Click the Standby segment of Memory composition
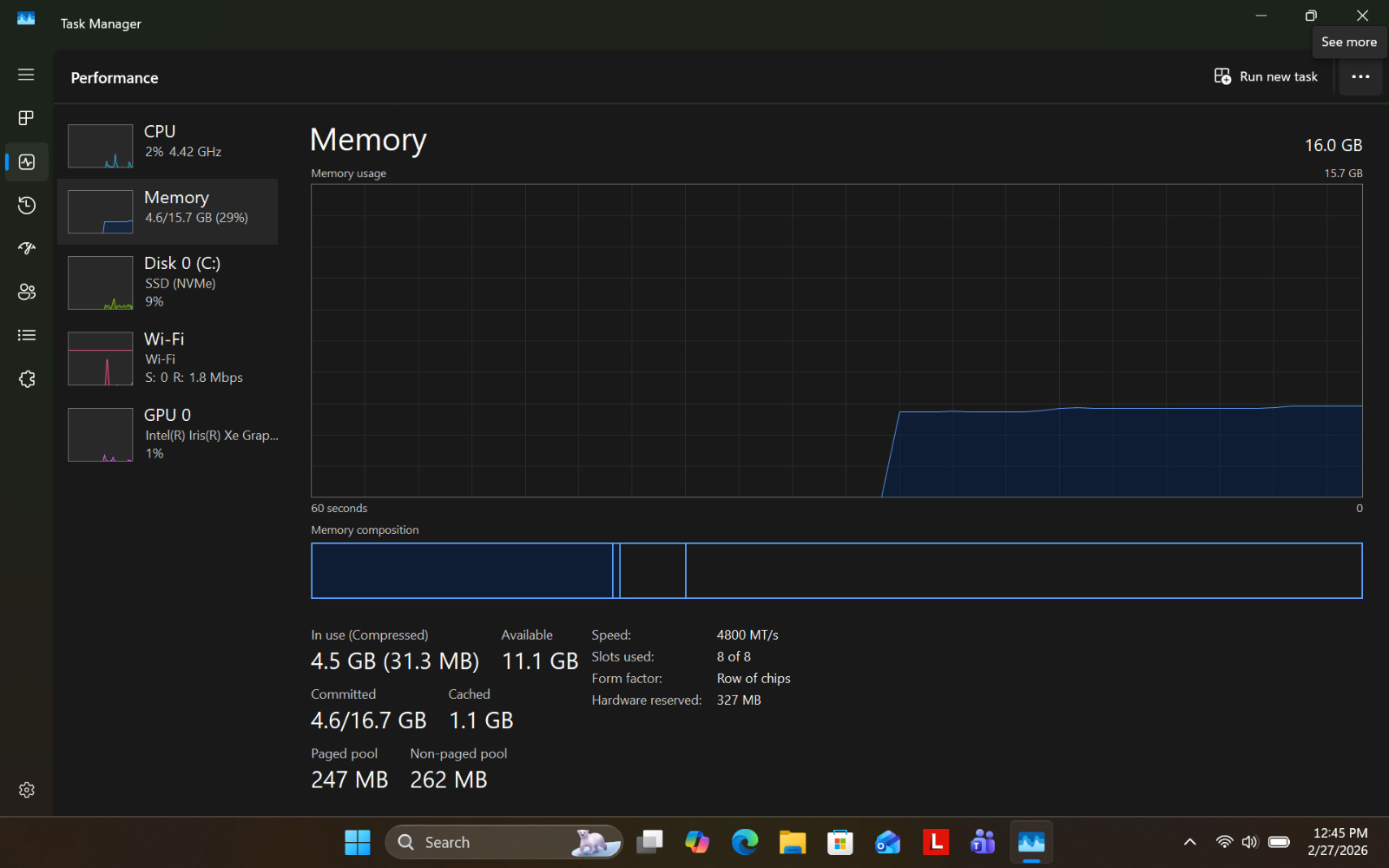Viewport: 1389px width, 868px height. coord(653,570)
